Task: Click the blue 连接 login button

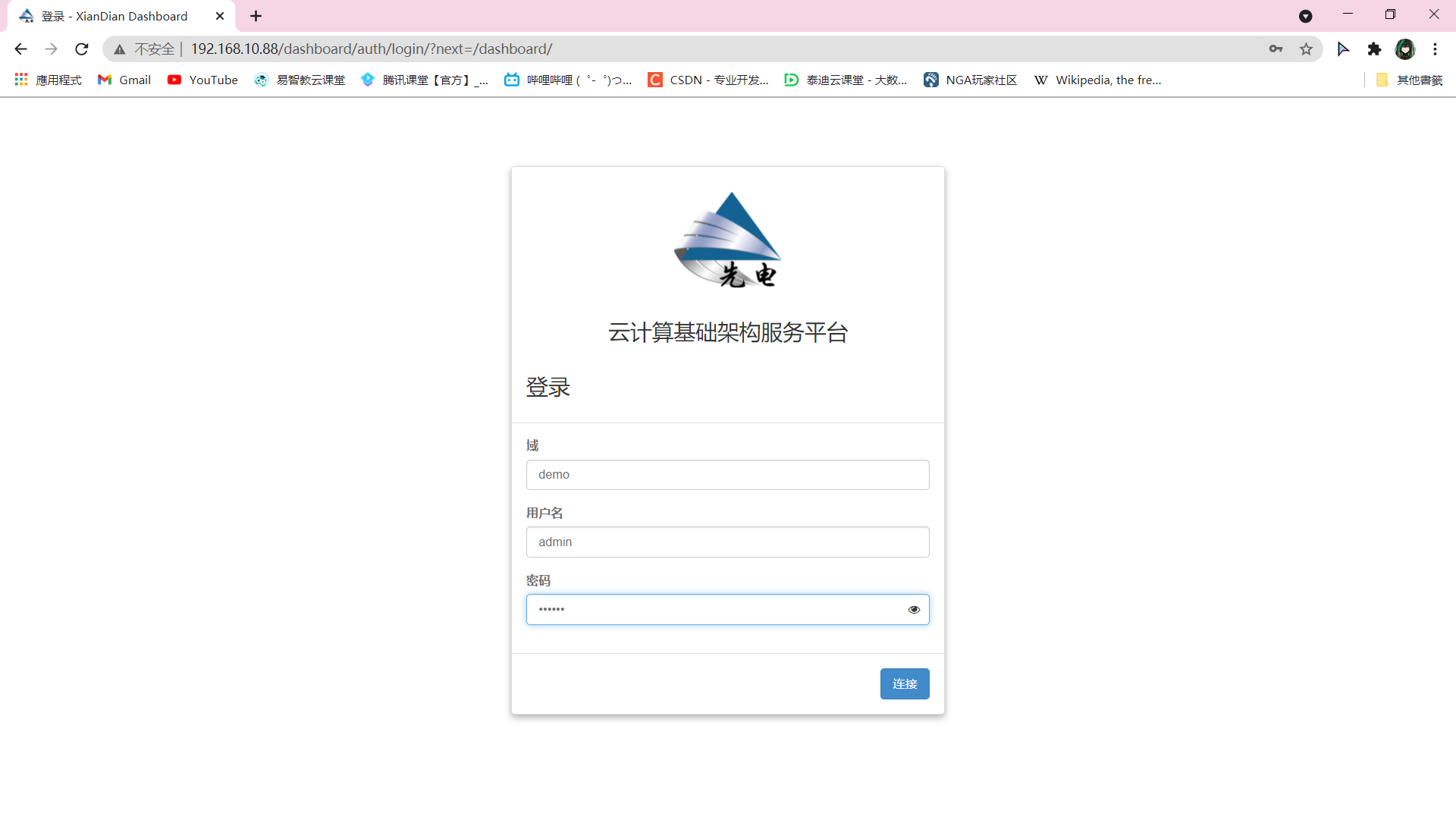Action: pyautogui.click(x=905, y=684)
